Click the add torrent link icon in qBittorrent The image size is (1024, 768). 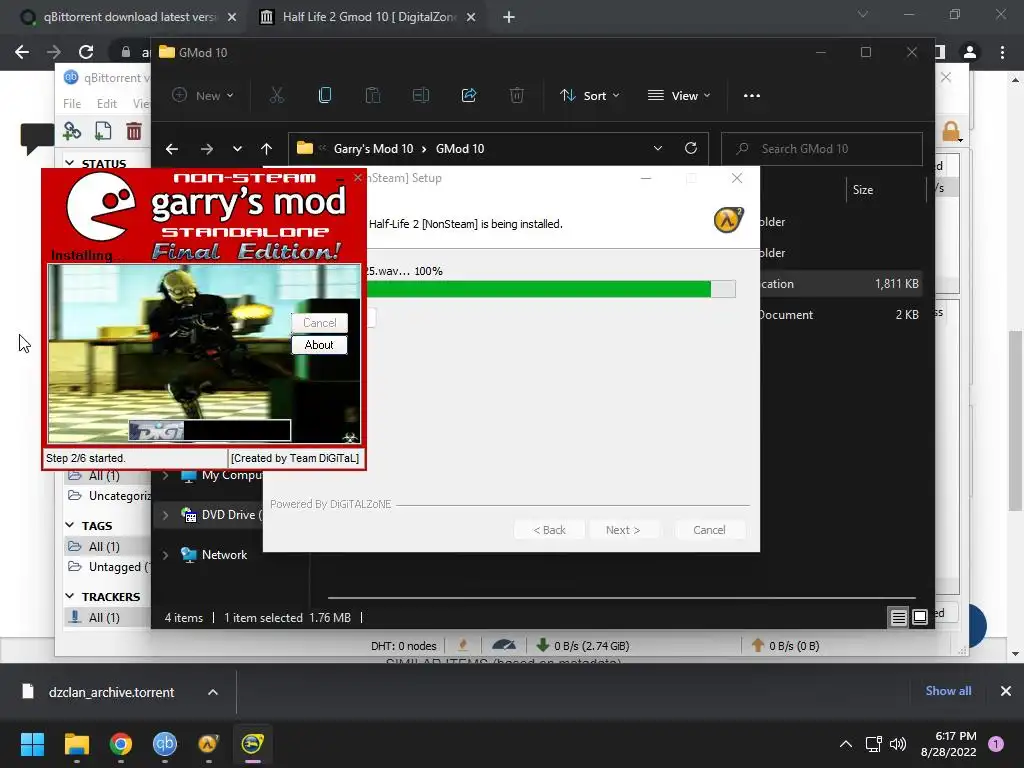72,131
